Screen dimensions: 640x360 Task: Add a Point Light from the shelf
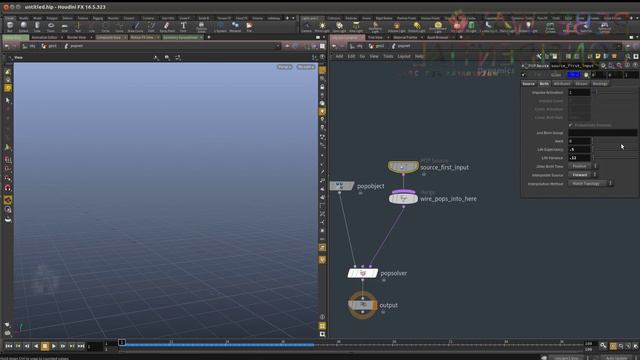[322, 27]
